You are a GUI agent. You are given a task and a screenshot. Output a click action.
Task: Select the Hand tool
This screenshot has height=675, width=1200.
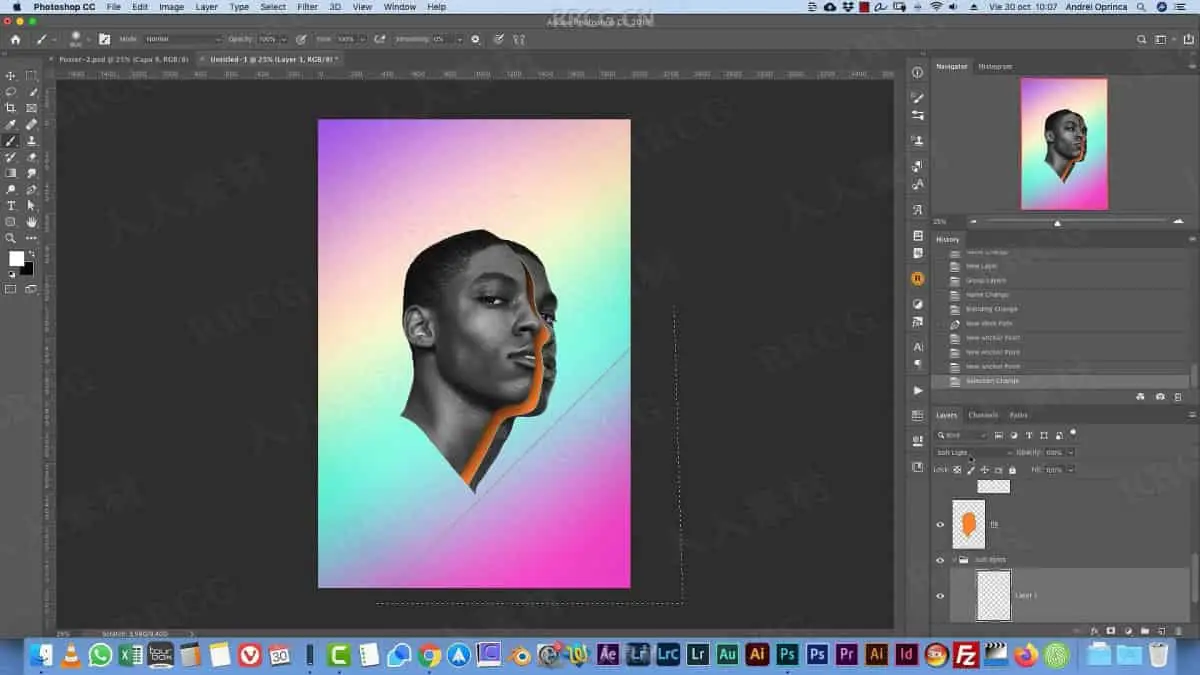32,222
